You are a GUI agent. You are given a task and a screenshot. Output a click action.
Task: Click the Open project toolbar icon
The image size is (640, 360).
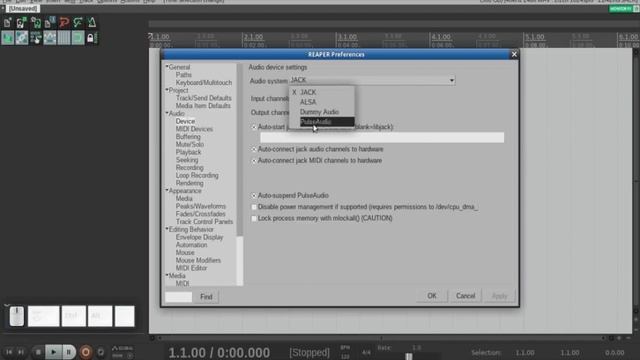click(x=22, y=22)
